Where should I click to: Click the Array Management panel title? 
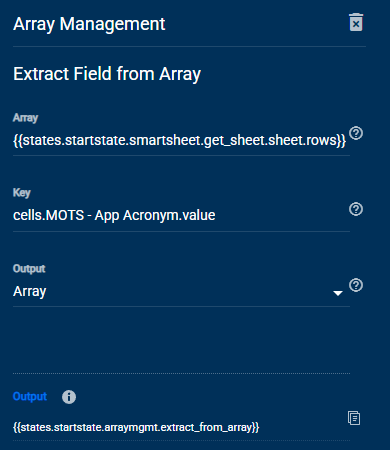click(89, 24)
